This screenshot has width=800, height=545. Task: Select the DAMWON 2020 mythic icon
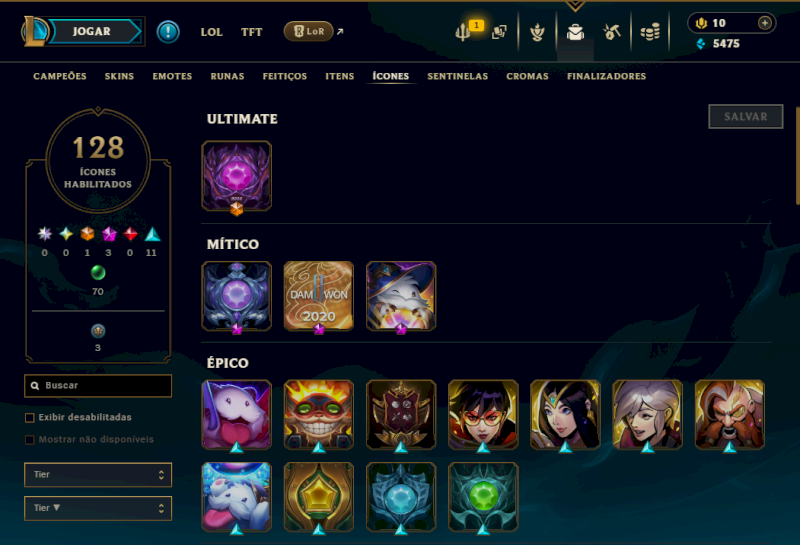click(x=318, y=296)
